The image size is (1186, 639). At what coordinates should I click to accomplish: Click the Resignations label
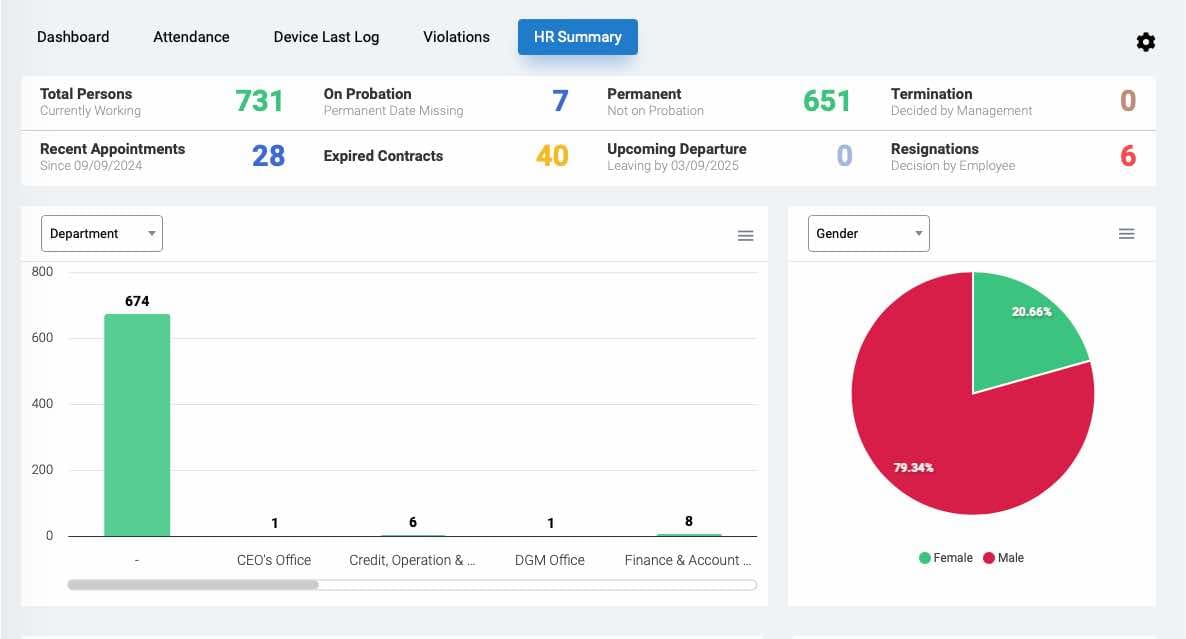[935, 149]
